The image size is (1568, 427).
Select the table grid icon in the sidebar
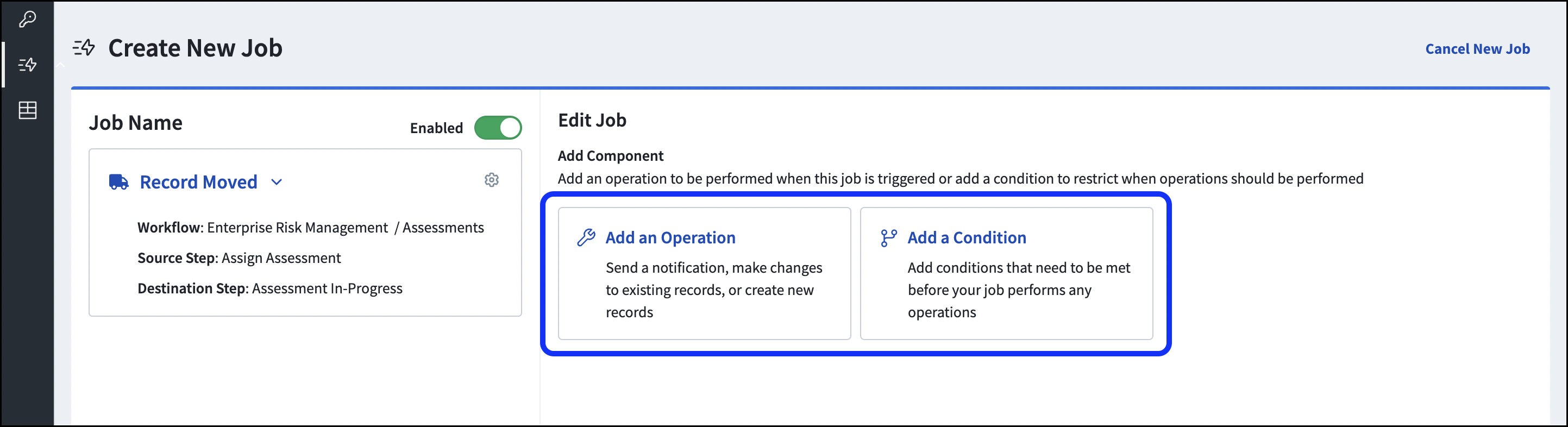click(x=27, y=110)
